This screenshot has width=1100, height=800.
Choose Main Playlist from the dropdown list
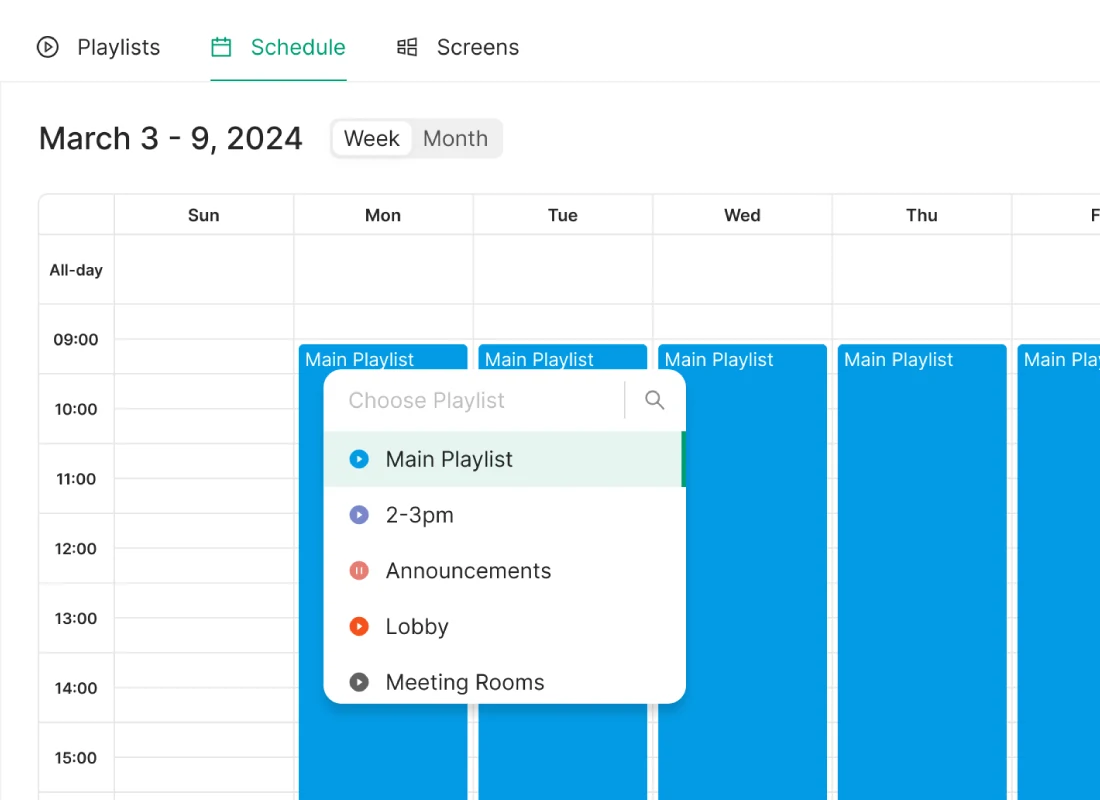pyautogui.click(x=504, y=459)
